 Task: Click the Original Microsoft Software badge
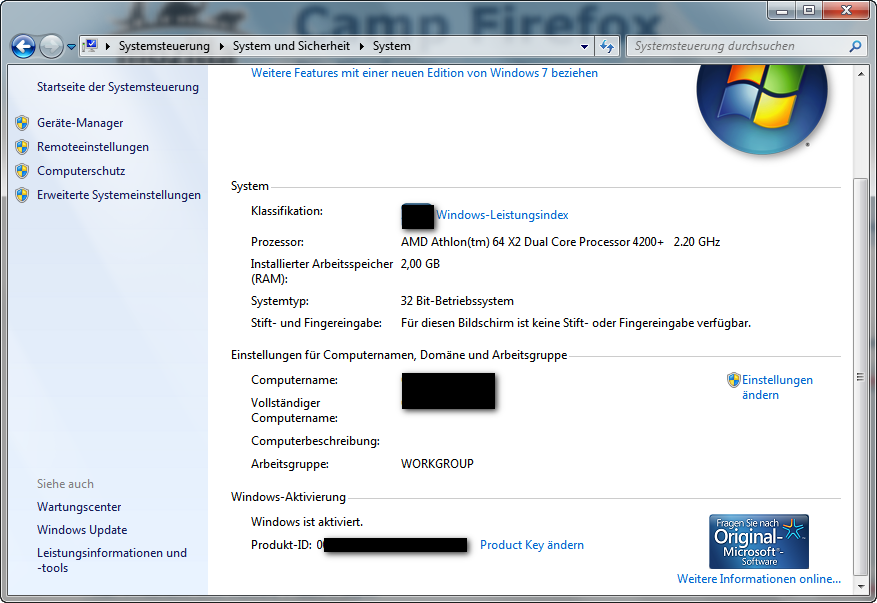(759, 541)
